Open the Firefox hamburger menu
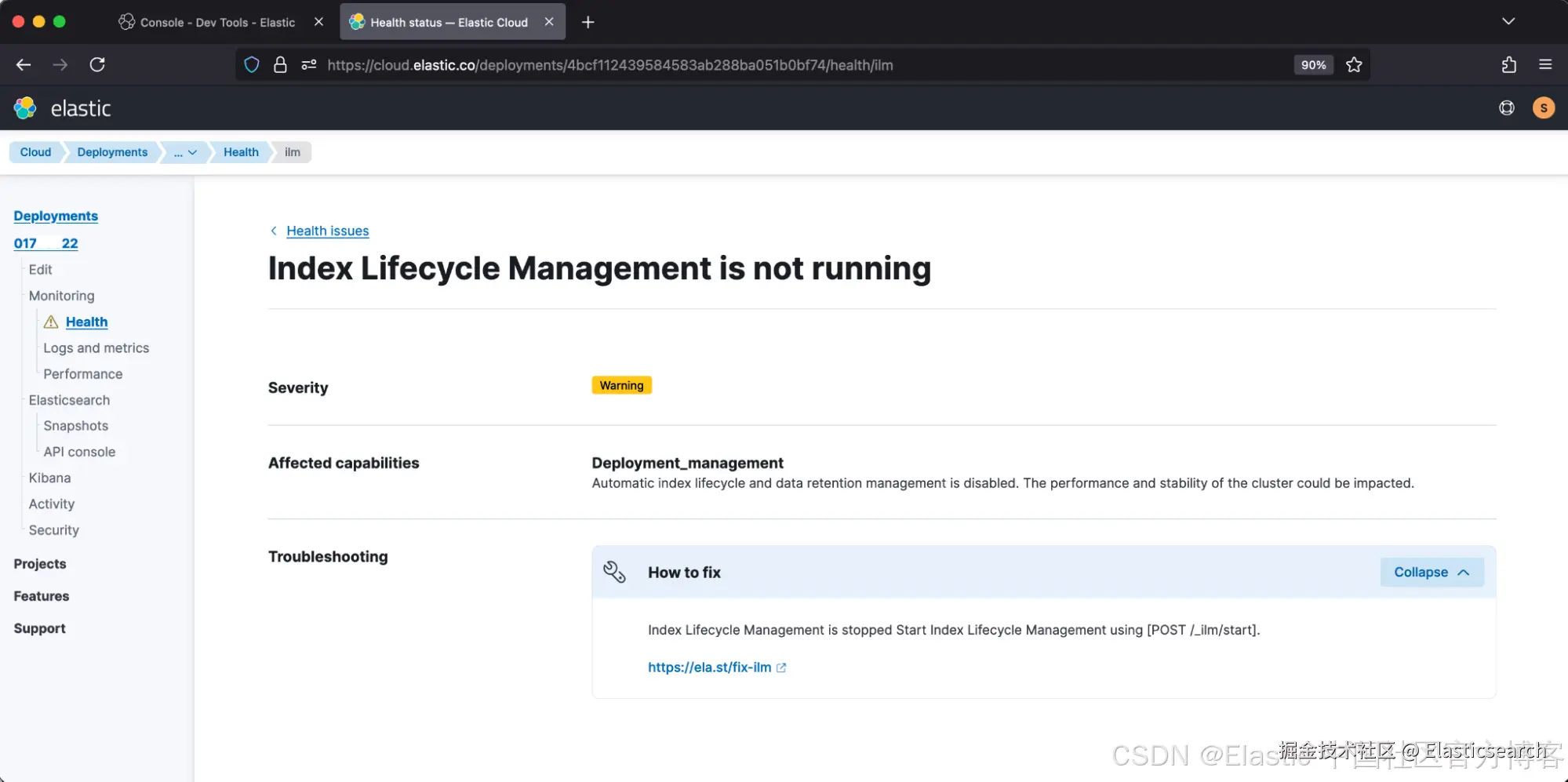Image resolution: width=1568 pixels, height=782 pixels. point(1545,65)
